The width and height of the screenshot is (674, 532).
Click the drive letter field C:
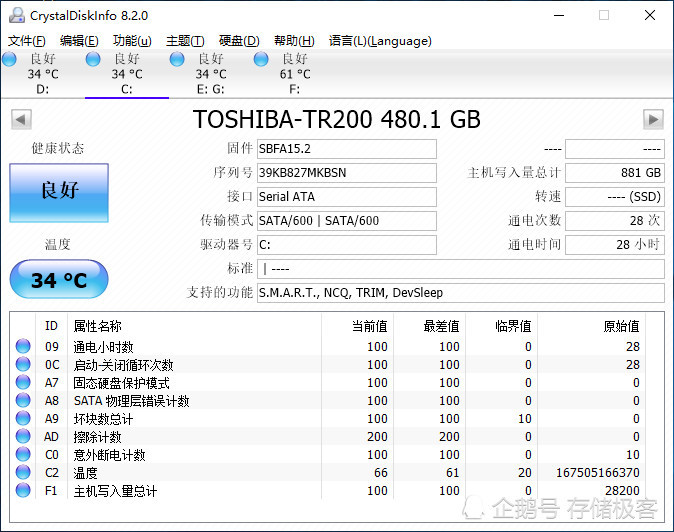[347, 245]
